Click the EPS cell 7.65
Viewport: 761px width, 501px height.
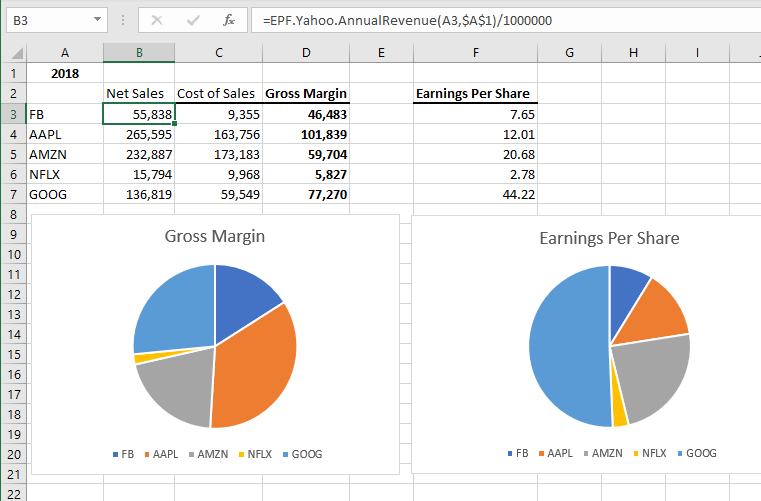coord(476,114)
